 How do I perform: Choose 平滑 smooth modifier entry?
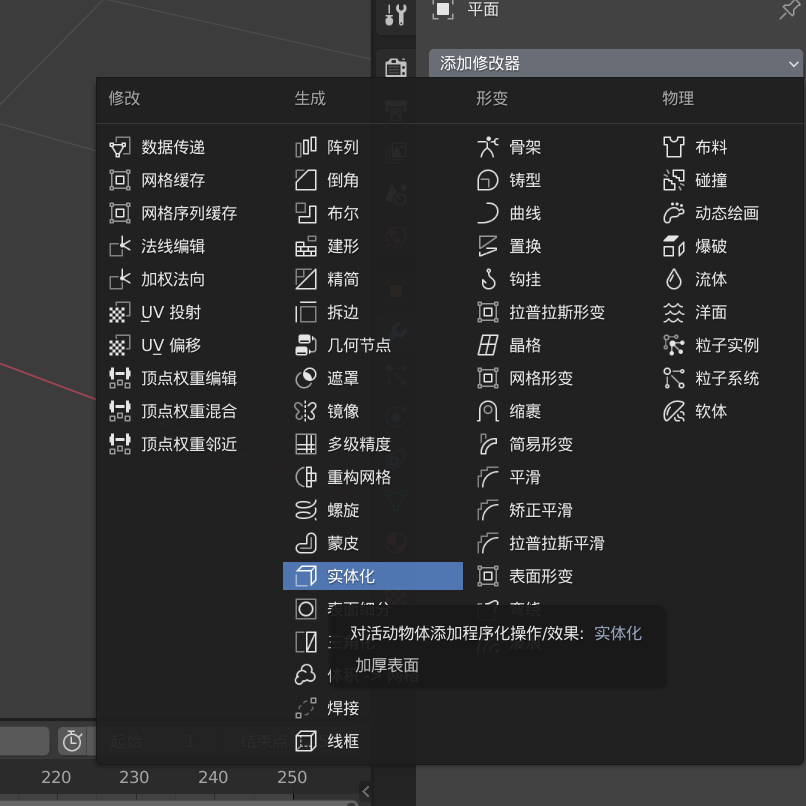558,477
